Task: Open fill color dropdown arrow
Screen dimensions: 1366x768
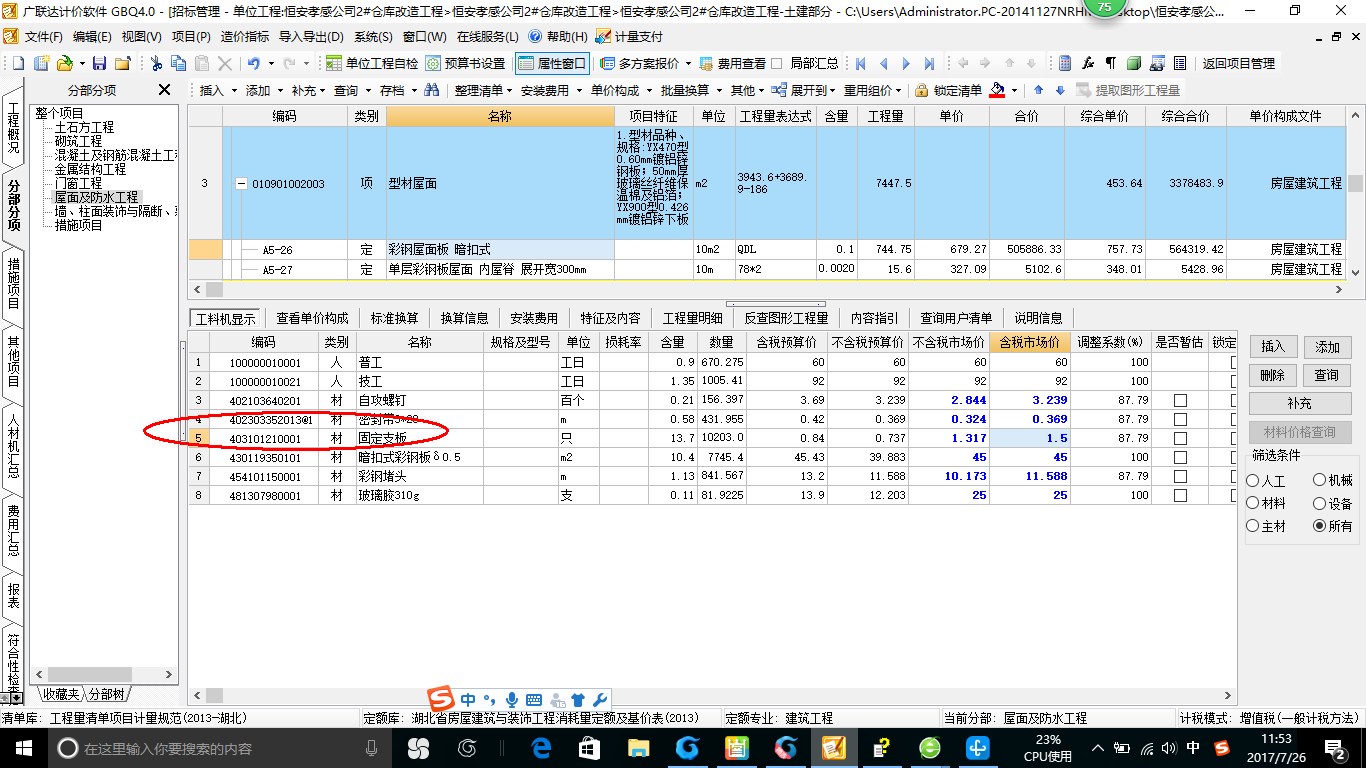Action: pyautogui.click(x=1013, y=90)
